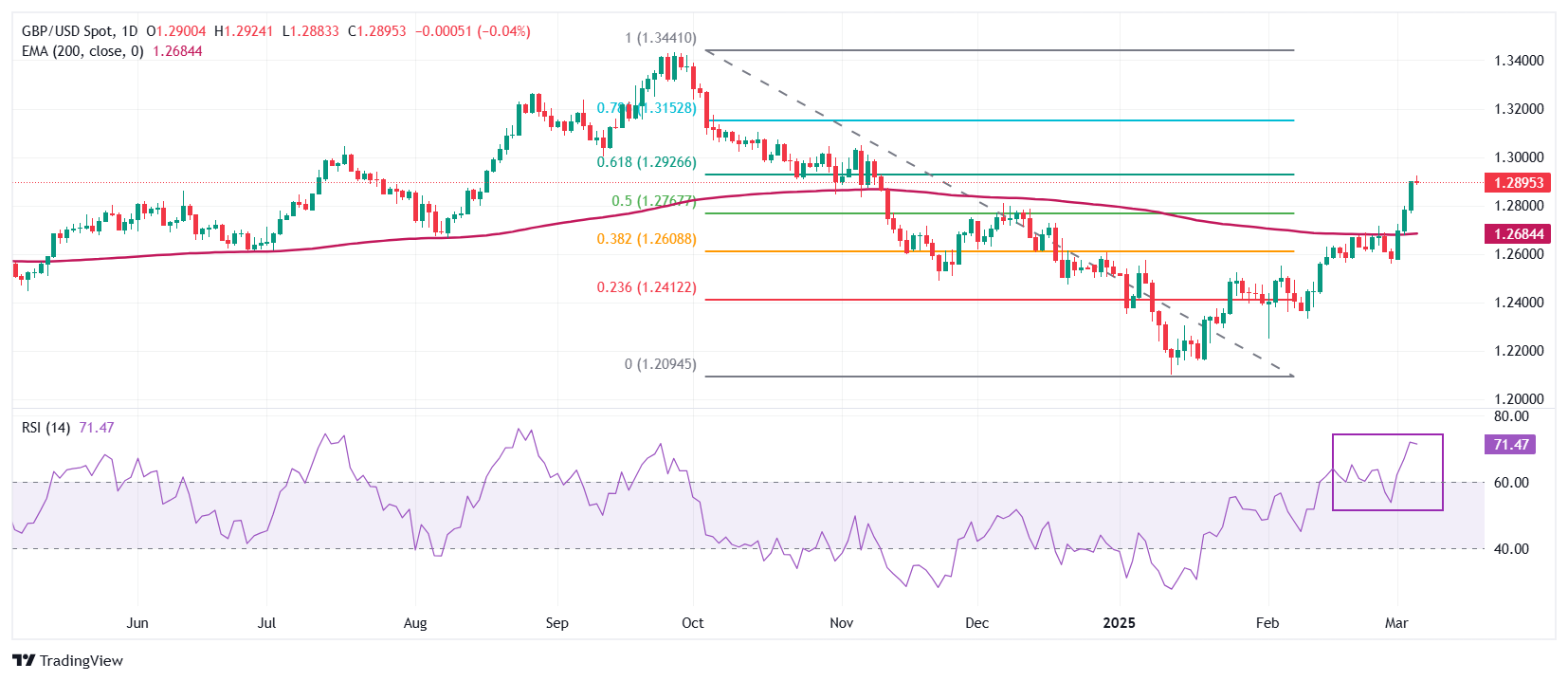Click the TradingView wordmark text

[x=82, y=660]
